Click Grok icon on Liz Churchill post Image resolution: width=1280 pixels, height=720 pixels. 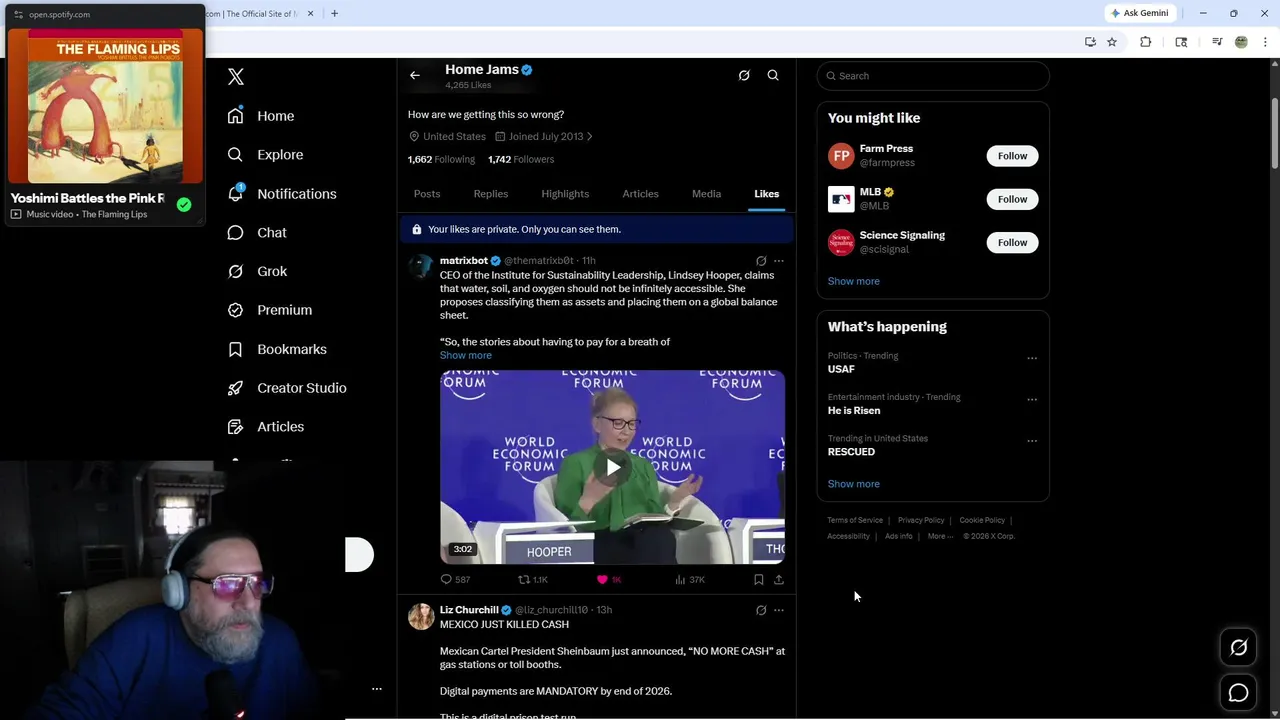tap(761, 610)
